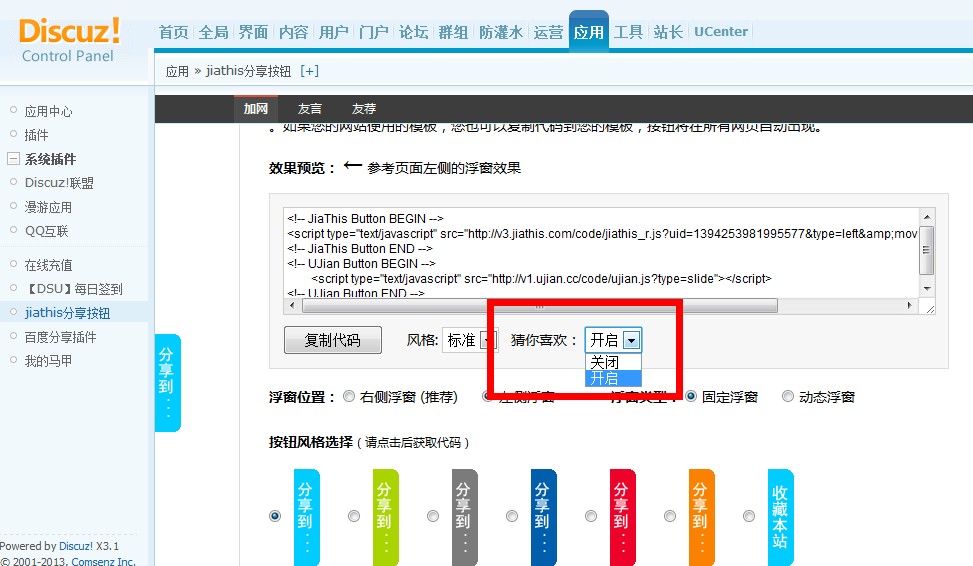Collapse the 系统插件 sidebar section

point(14,159)
